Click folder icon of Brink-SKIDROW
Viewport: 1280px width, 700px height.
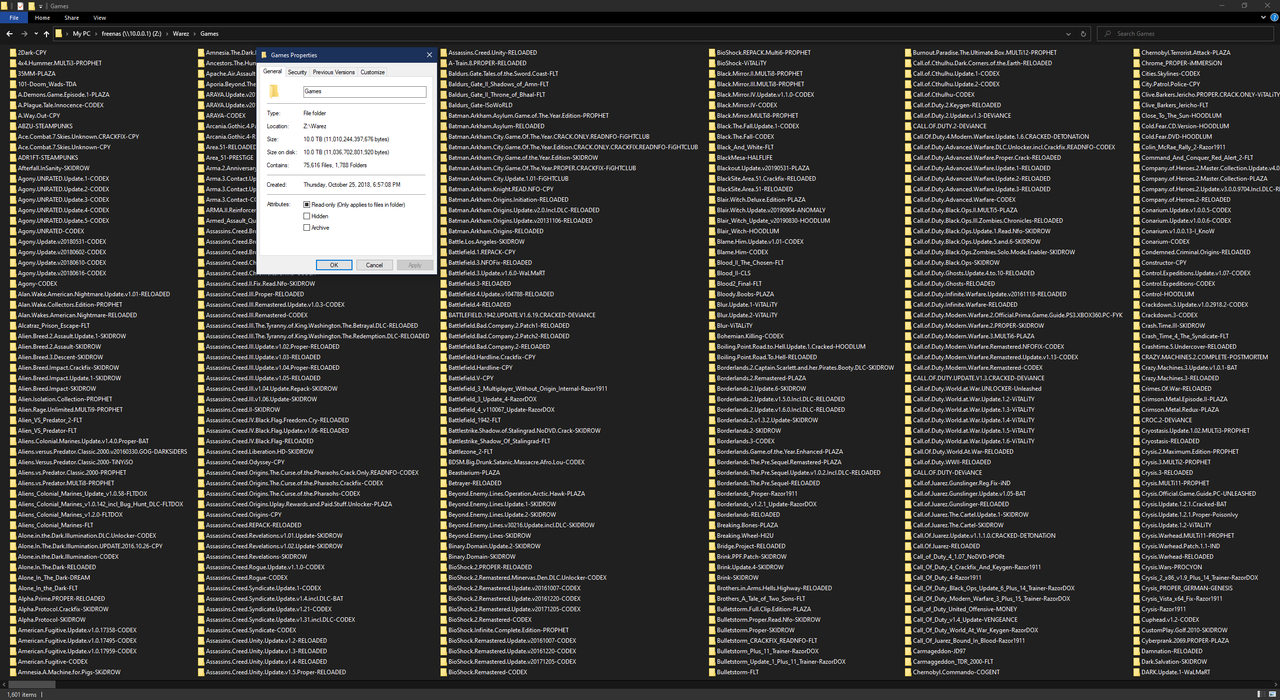[712, 577]
